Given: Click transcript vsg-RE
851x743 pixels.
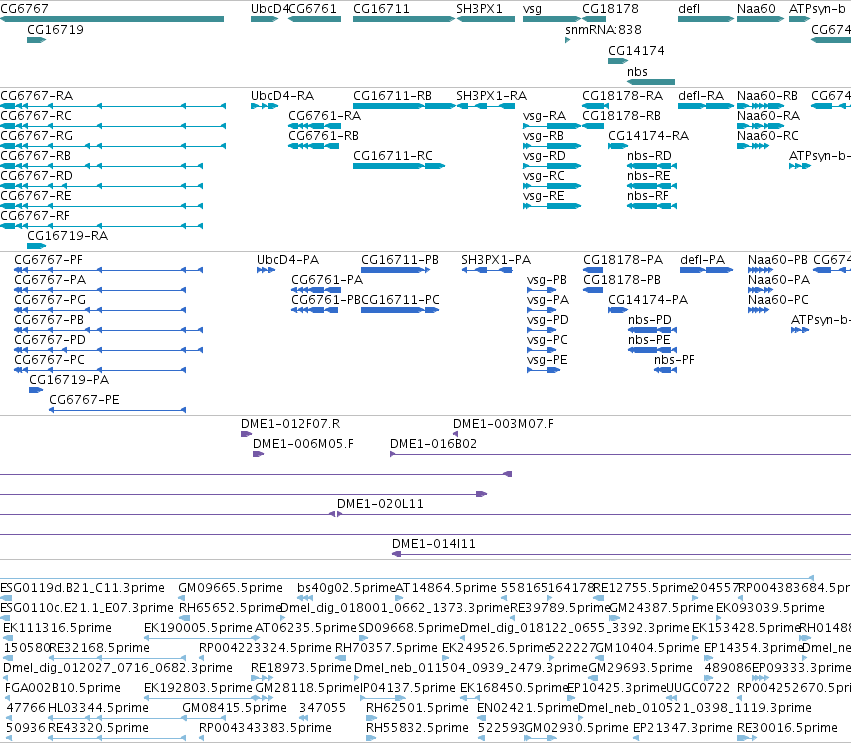Looking at the screenshot, I should point(552,206).
